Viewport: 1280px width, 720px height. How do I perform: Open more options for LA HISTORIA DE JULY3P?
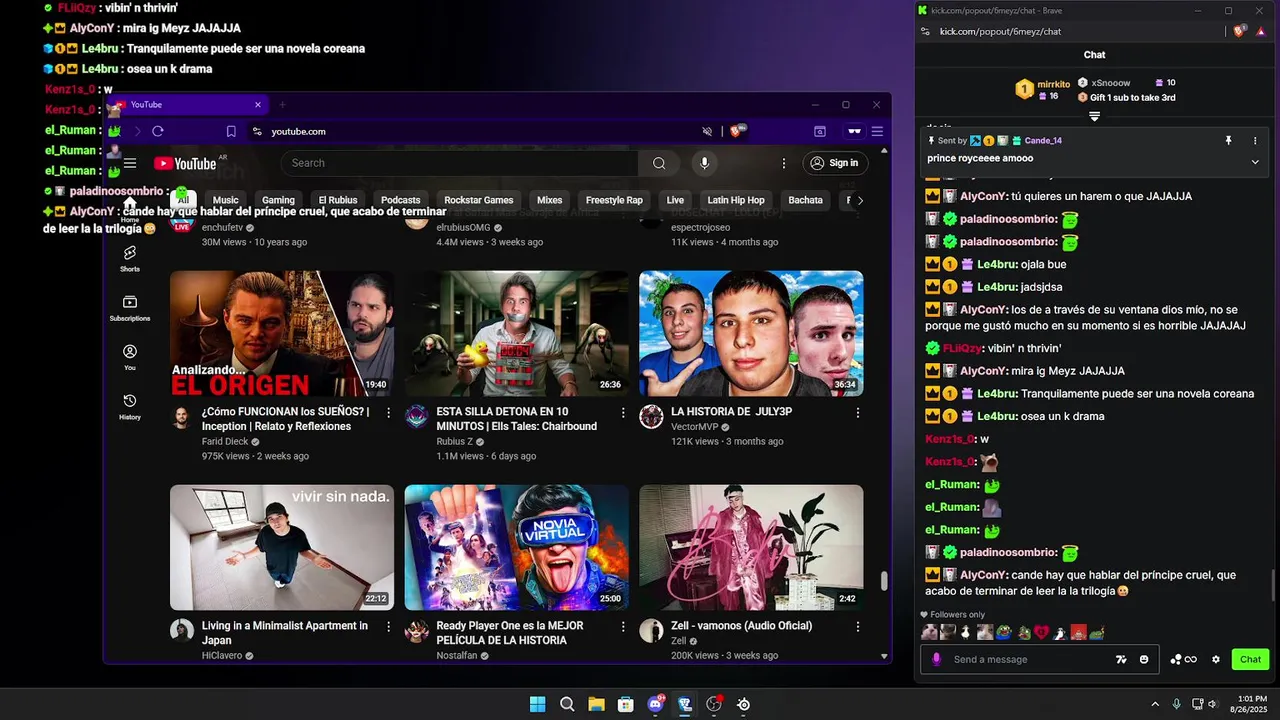click(858, 412)
